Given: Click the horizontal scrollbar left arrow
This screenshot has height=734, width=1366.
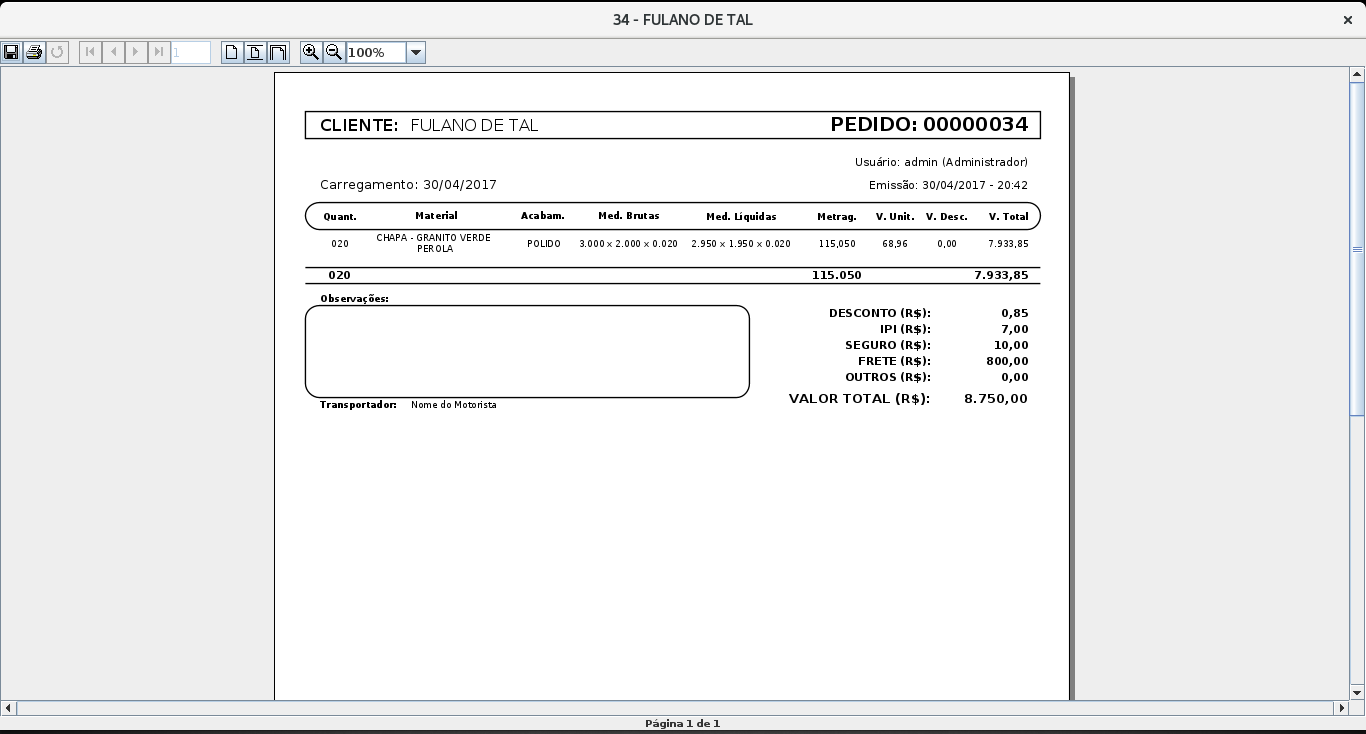Looking at the screenshot, I should click(x=8, y=707).
